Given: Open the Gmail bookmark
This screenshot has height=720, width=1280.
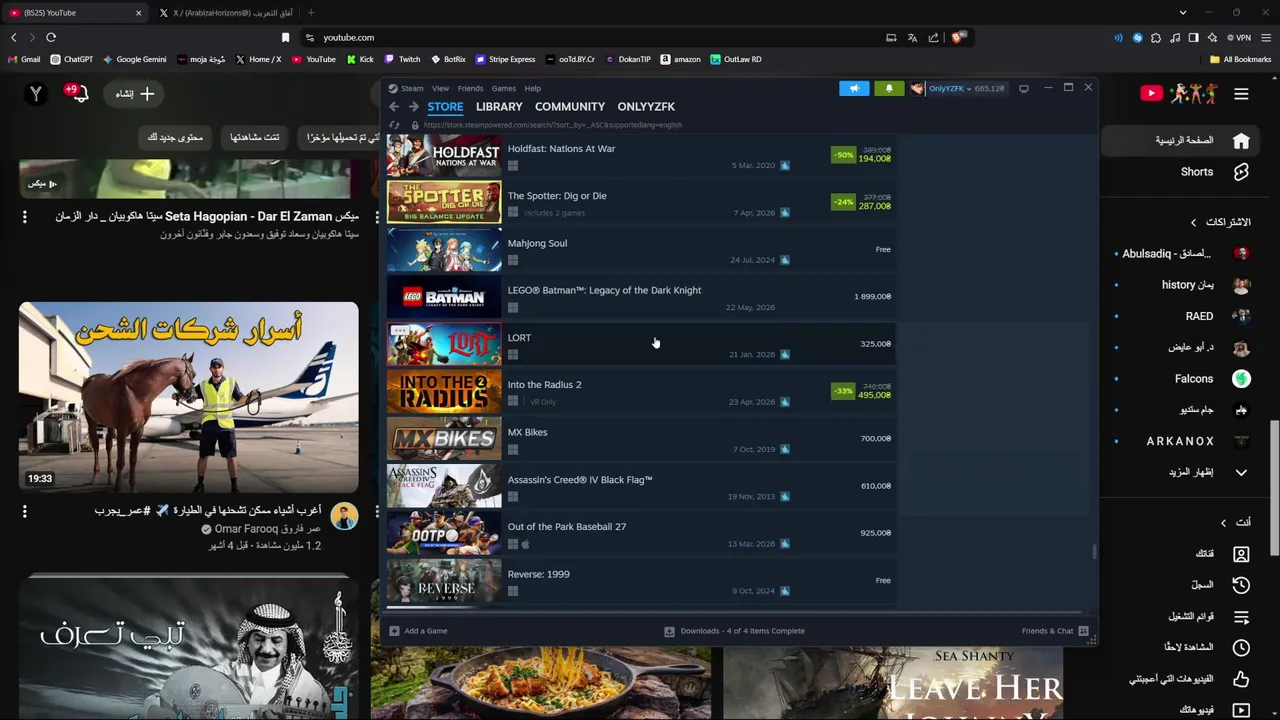Looking at the screenshot, I should pyautogui.click(x=24, y=59).
